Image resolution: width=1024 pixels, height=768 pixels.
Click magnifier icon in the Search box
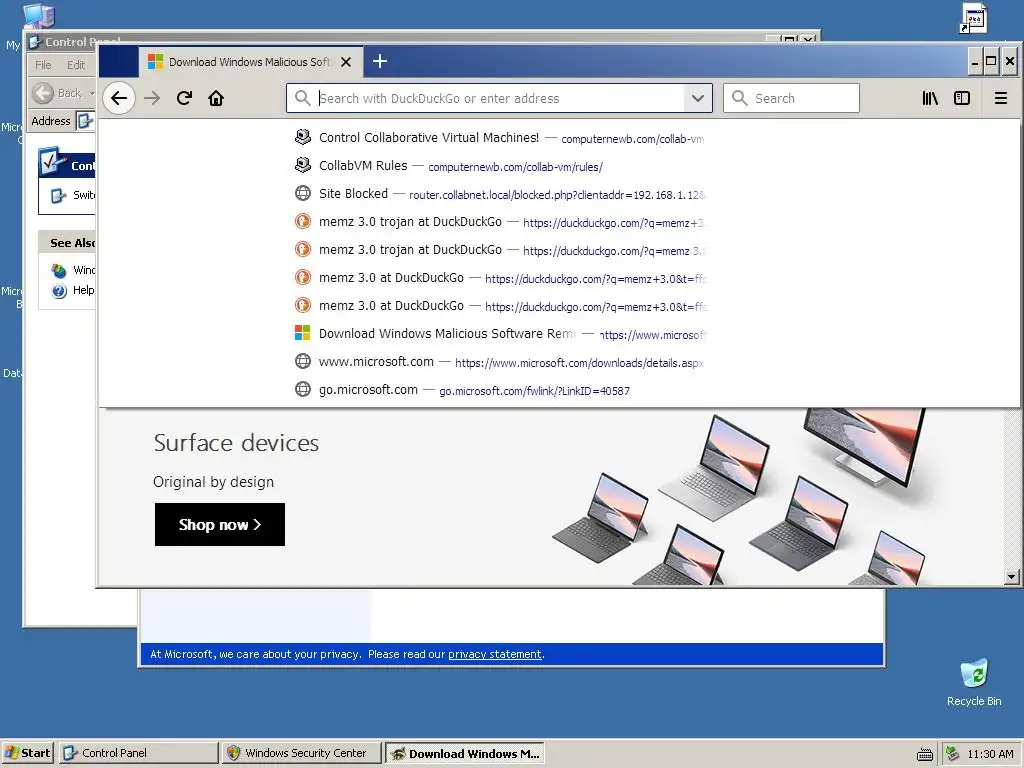click(x=739, y=99)
